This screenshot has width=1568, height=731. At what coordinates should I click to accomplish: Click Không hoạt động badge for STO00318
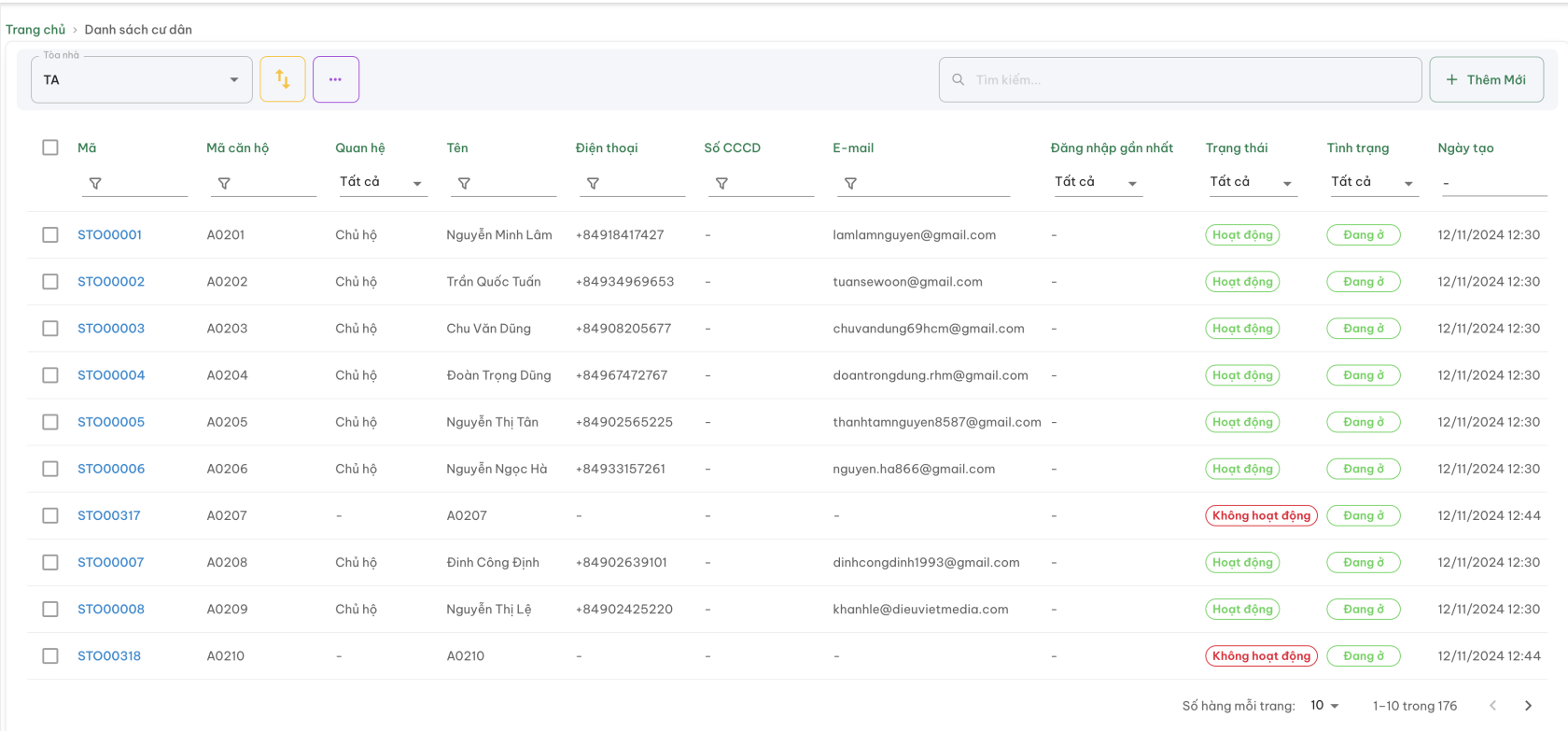(x=1261, y=656)
